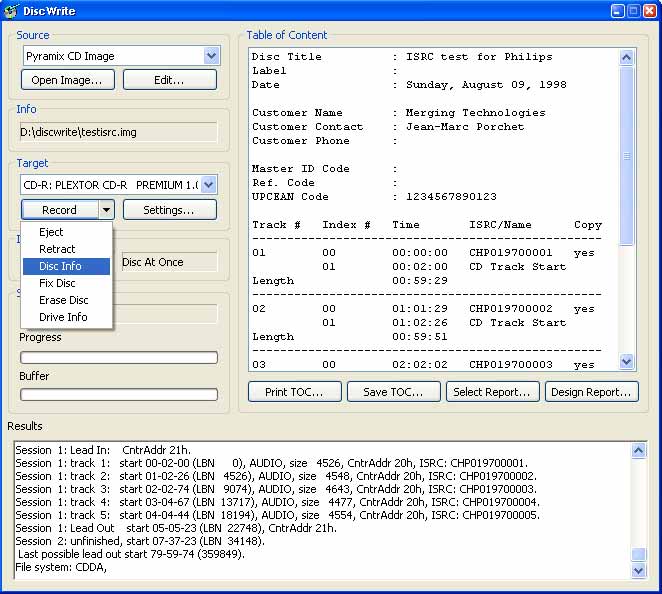The width and height of the screenshot is (662, 594).
Task: Click the DiscWrite title bar app icon
Action: tap(13, 11)
